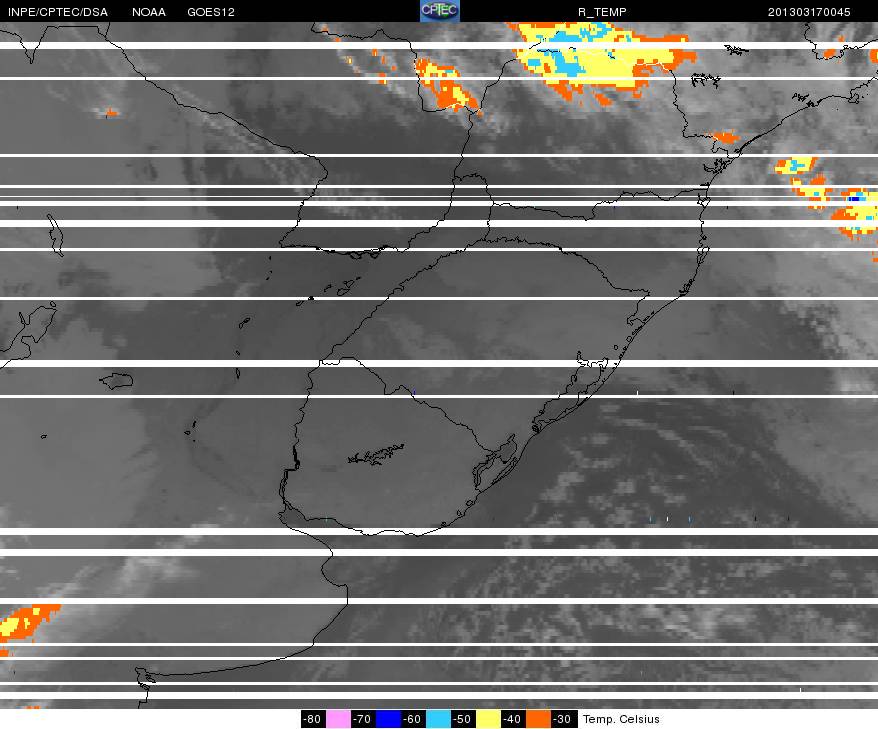Select the -50 legend value
878x729 pixels.
[463, 719]
